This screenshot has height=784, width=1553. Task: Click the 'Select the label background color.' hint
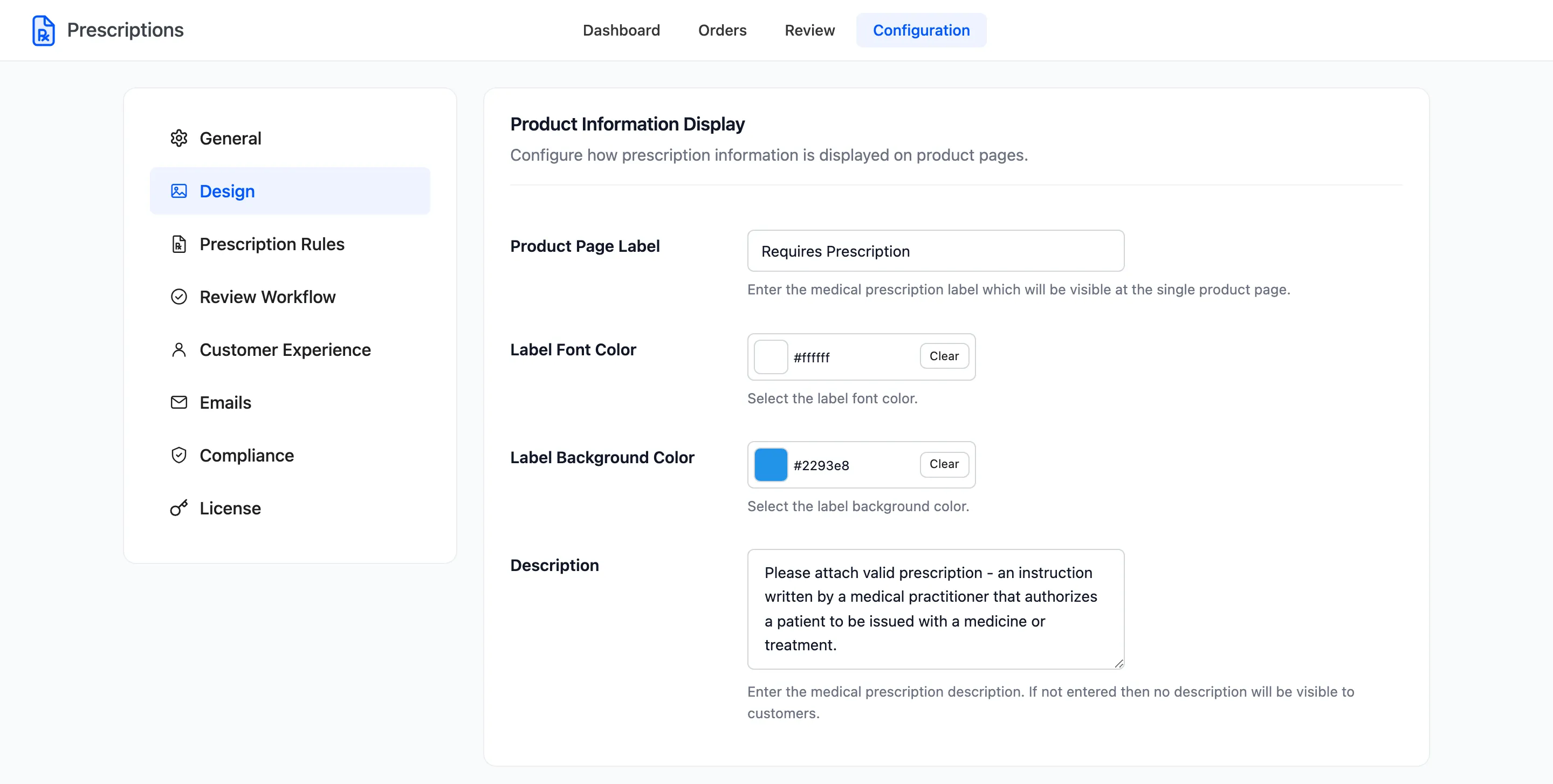click(x=858, y=506)
